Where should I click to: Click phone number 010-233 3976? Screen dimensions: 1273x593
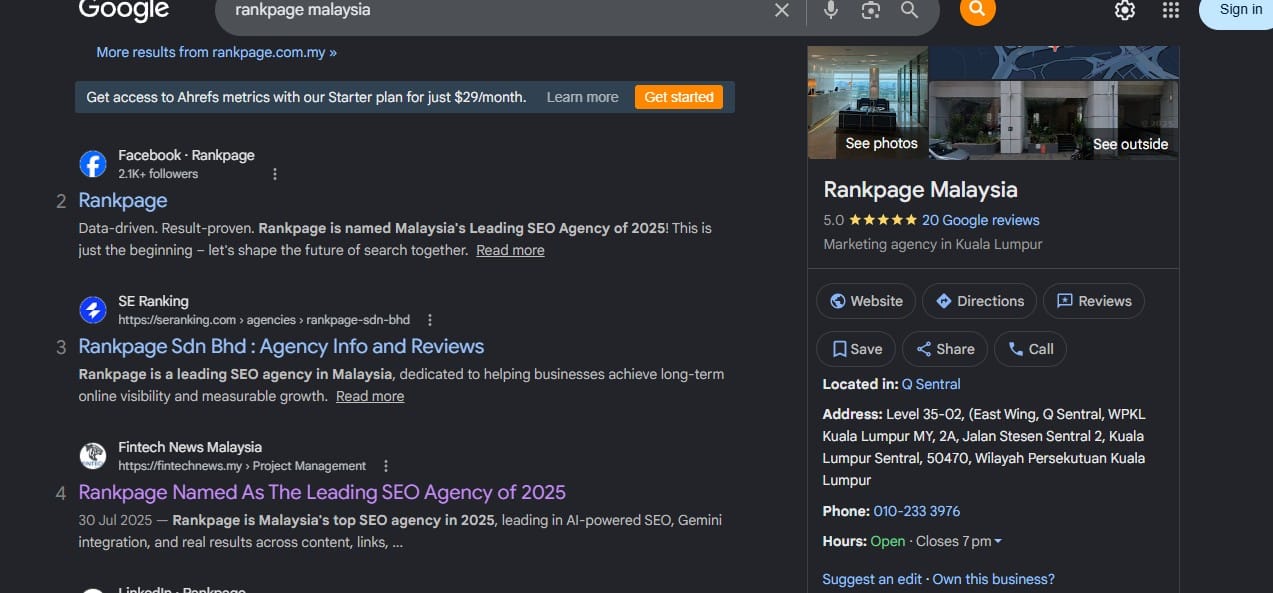click(917, 511)
